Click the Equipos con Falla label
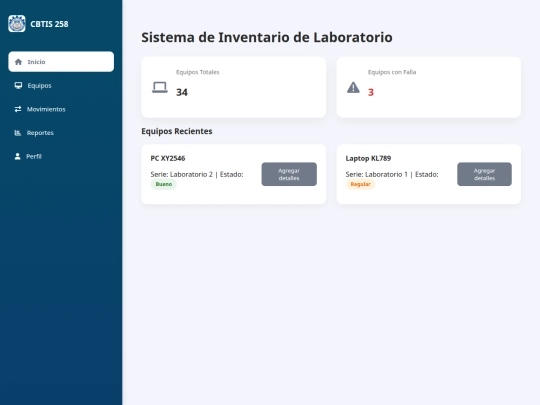Screen dimensions: 540x405 point(392,72)
